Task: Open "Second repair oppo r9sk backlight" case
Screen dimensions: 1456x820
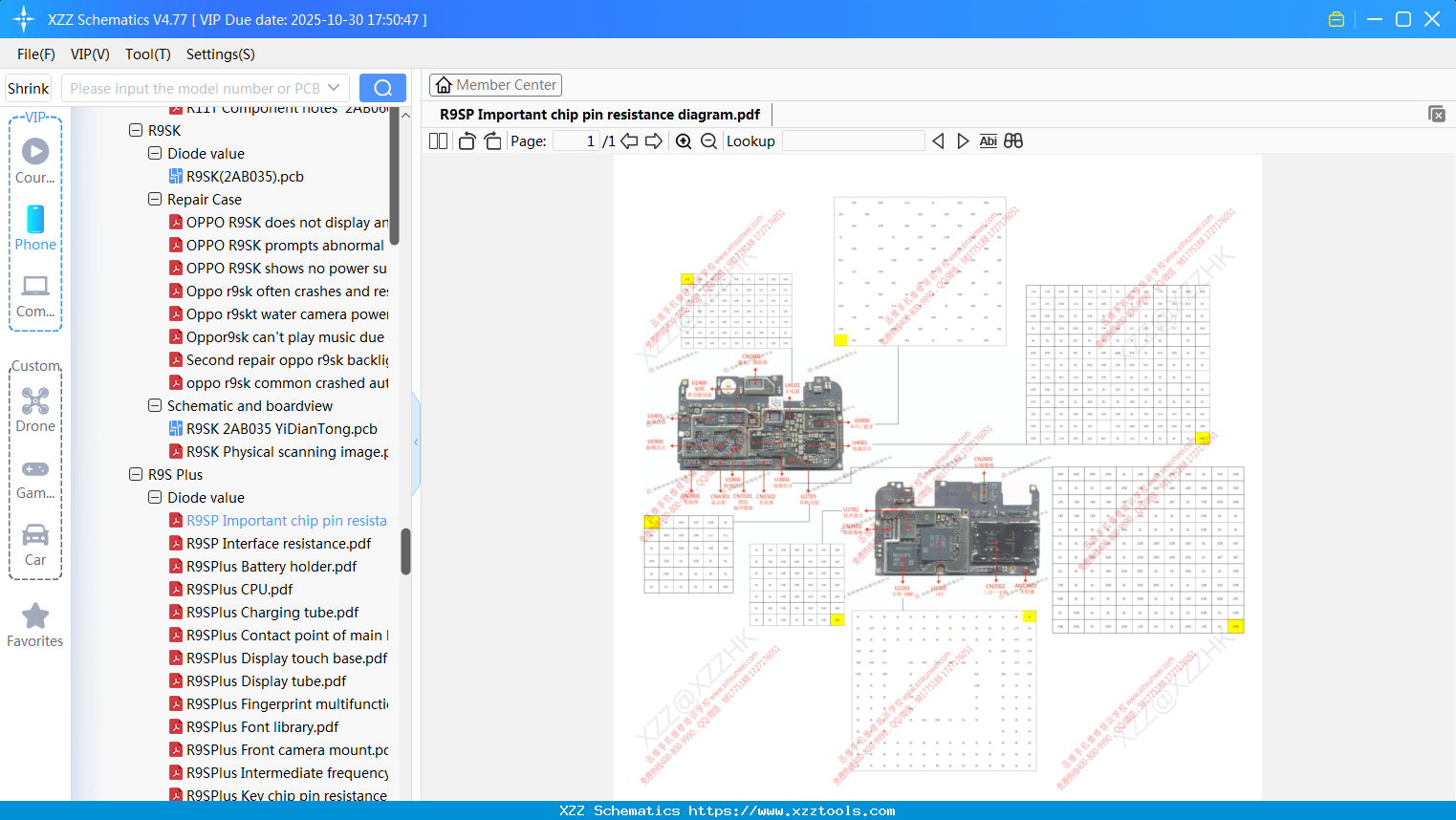Action: [279, 359]
